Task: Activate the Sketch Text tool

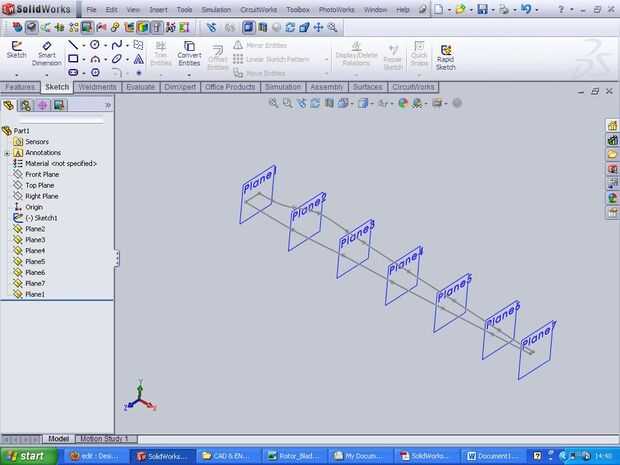Action: [138, 59]
